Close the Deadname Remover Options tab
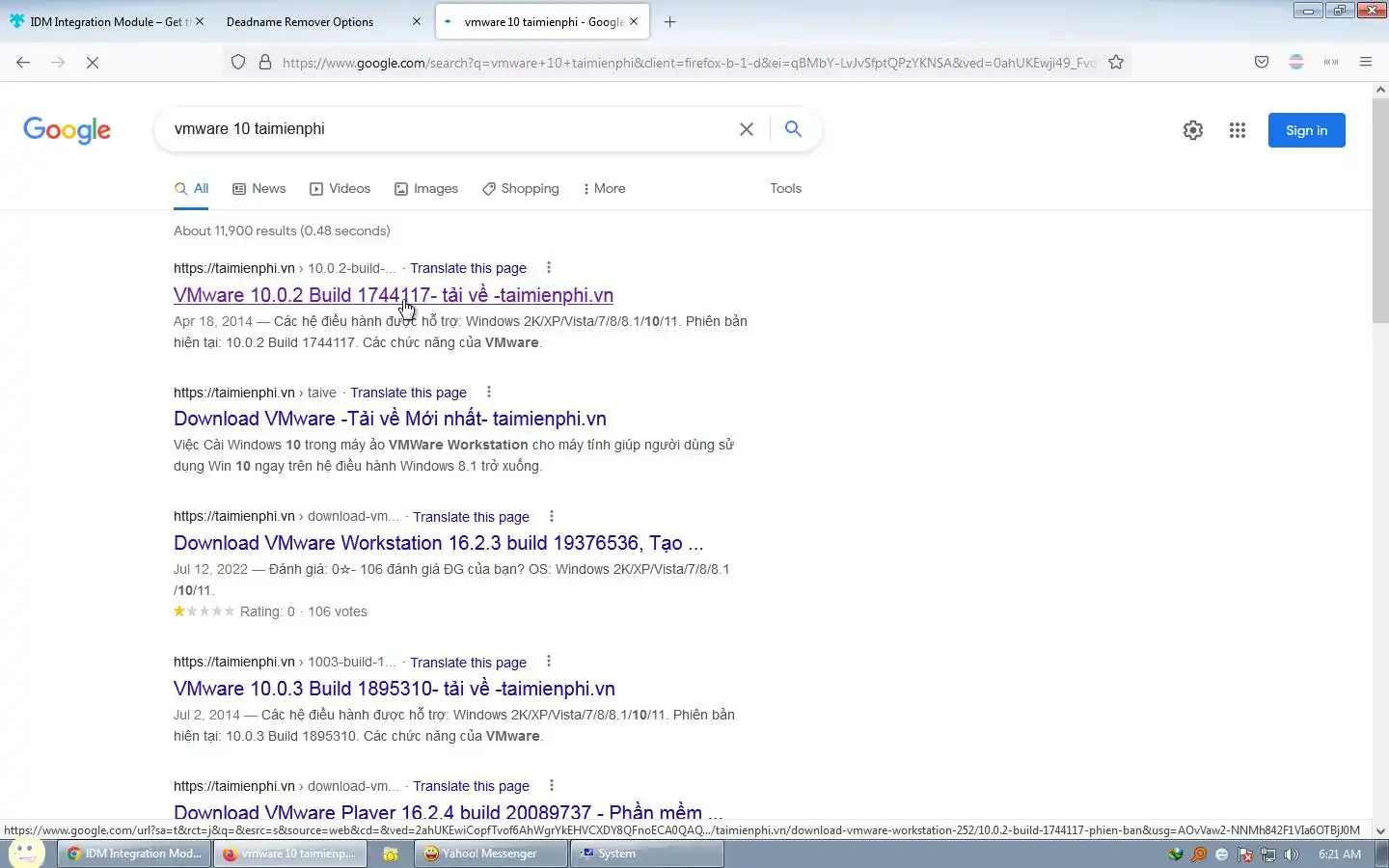The width and height of the screenshot is (1389, 868). [417, 21]
